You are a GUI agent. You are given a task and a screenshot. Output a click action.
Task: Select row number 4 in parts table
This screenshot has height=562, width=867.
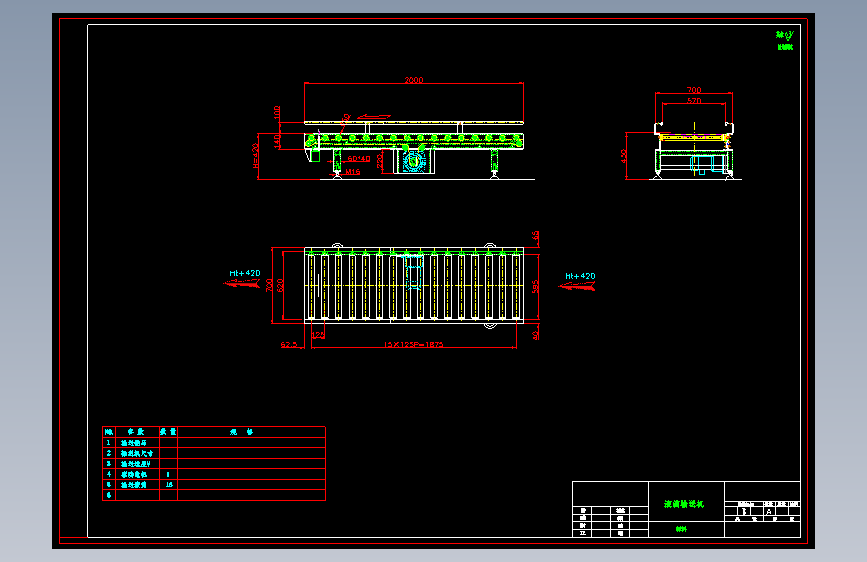(x=109, y=474)
